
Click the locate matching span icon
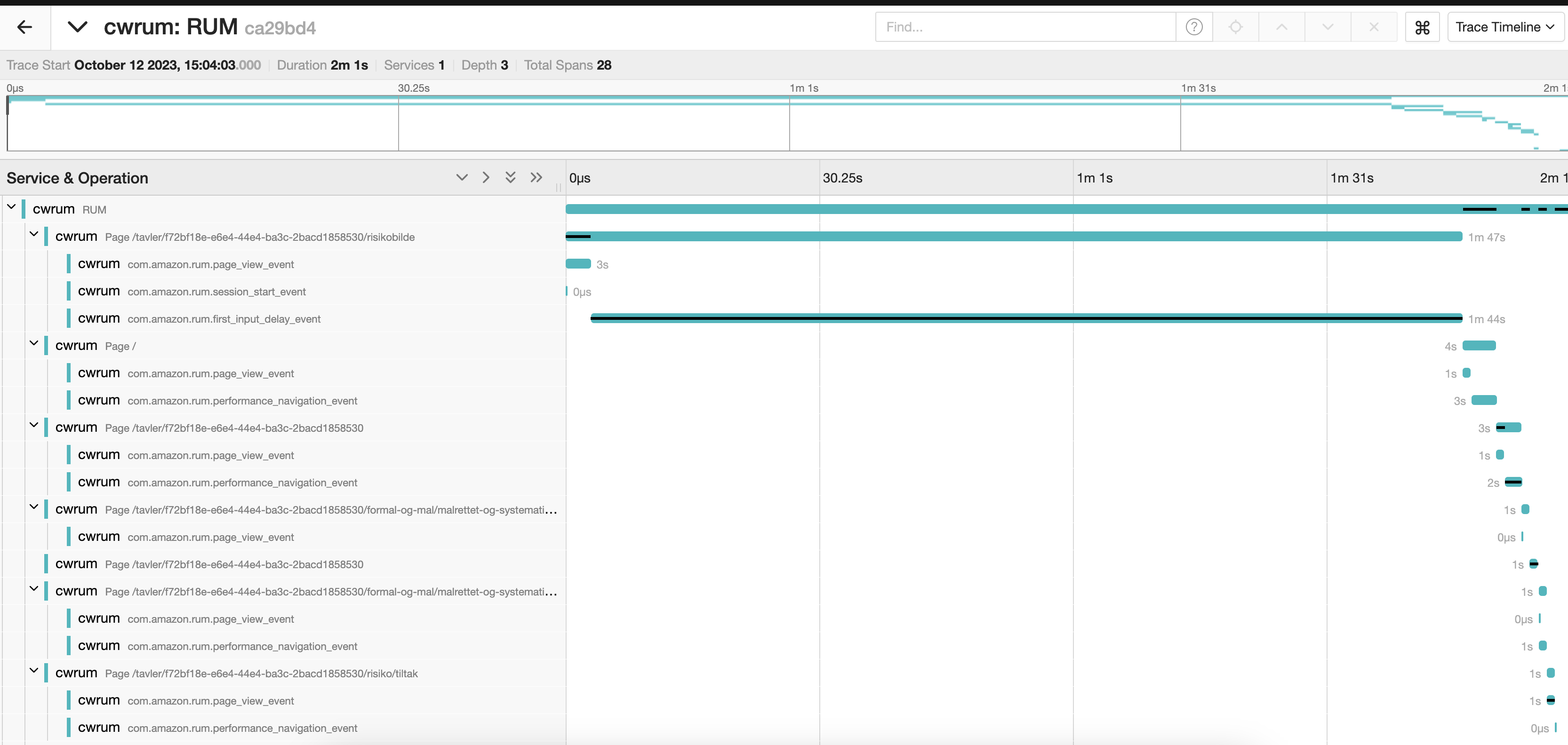[x=1235, y=27]
